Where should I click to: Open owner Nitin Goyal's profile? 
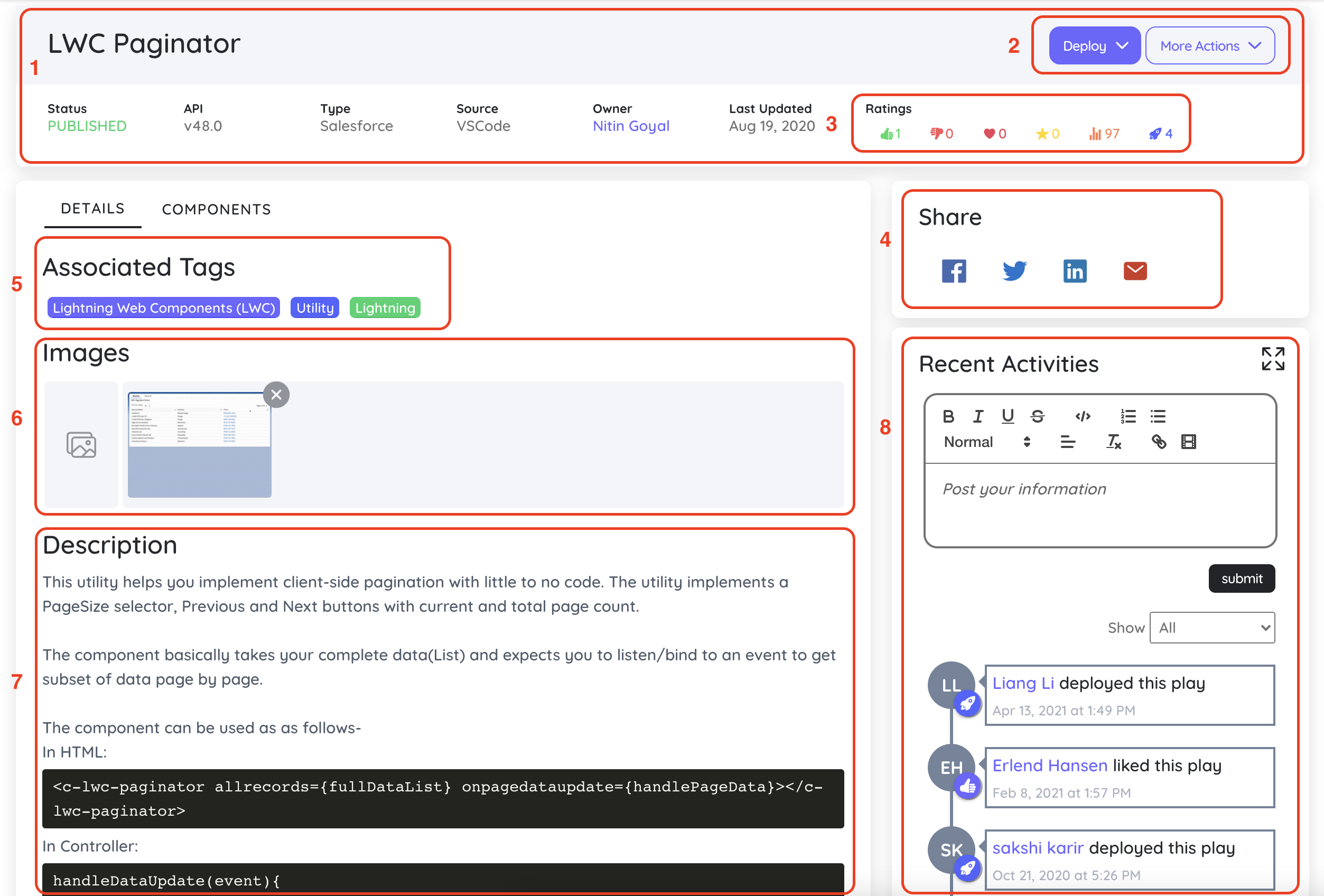coord(631,126)
